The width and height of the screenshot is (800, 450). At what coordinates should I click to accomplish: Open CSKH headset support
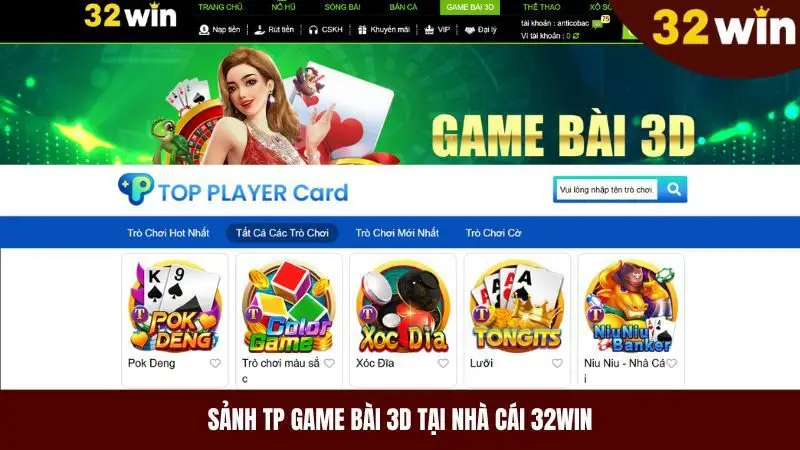point(326,30)
